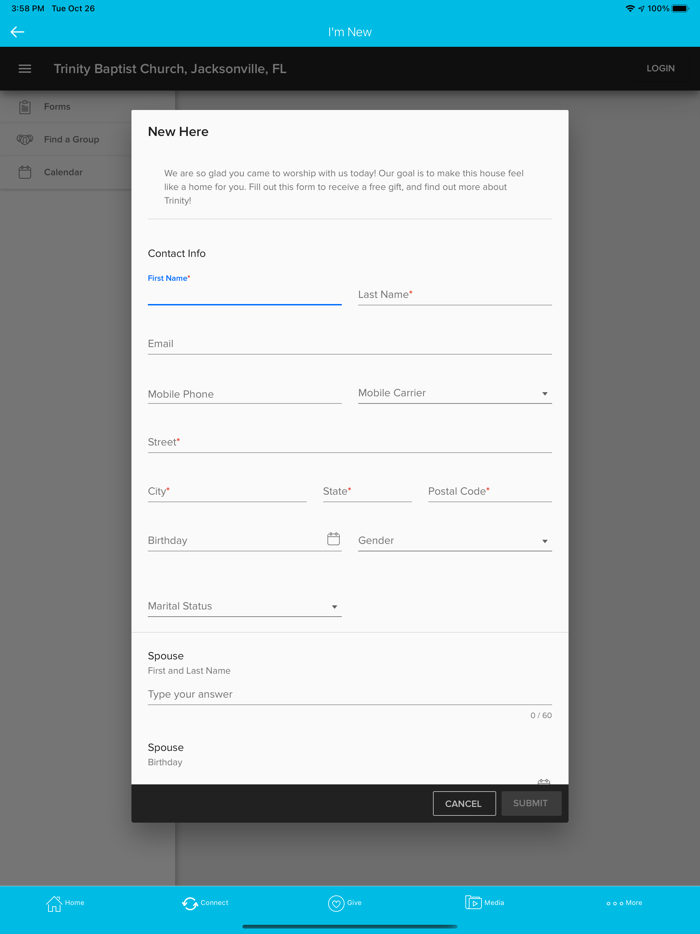Tap the Give heart icon
Screen dimensions: 700x934
pyautogui.click(x=336, y=904)
